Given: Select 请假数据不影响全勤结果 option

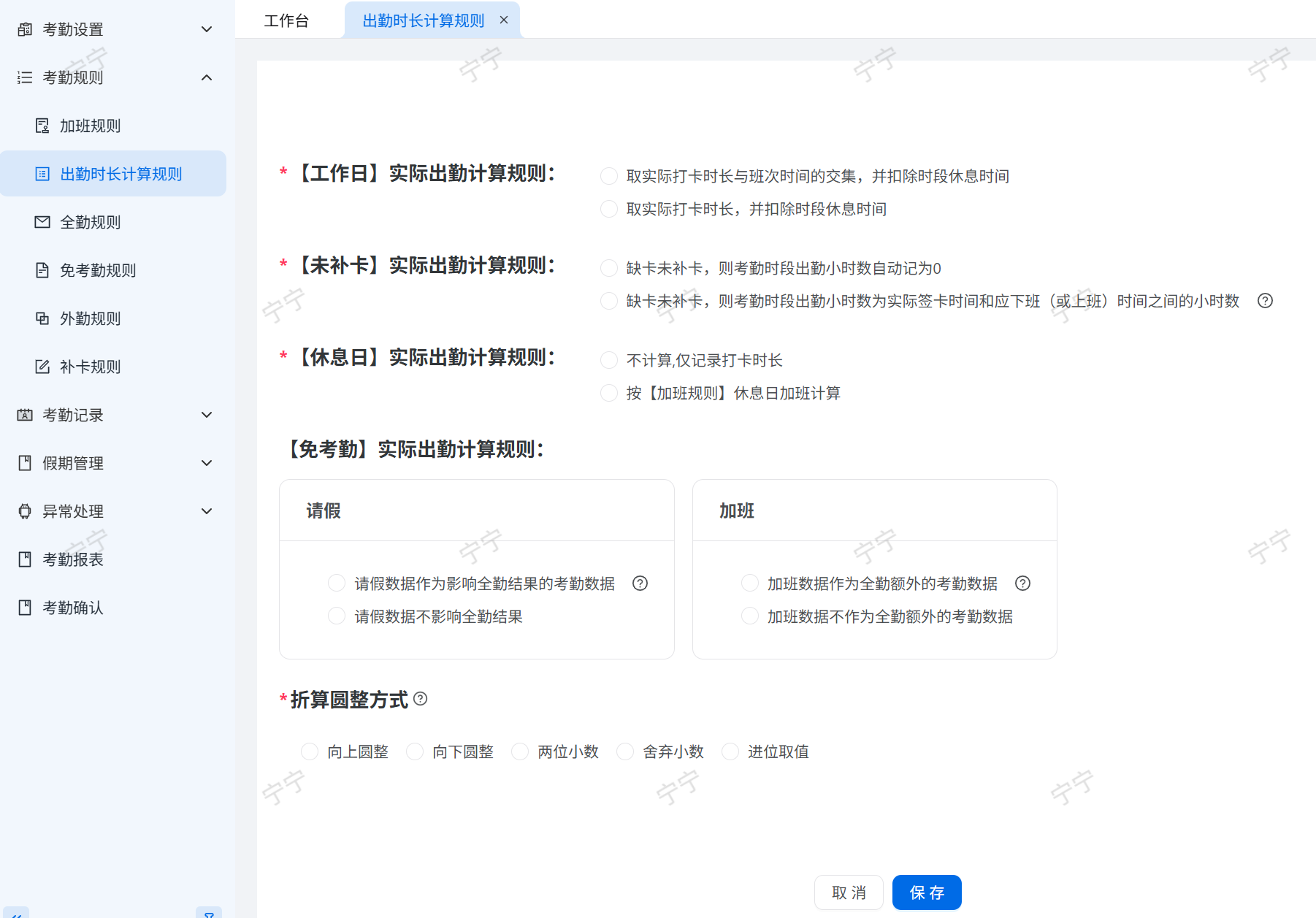Looking at the screenshot, I should click(x=337, y=616).
